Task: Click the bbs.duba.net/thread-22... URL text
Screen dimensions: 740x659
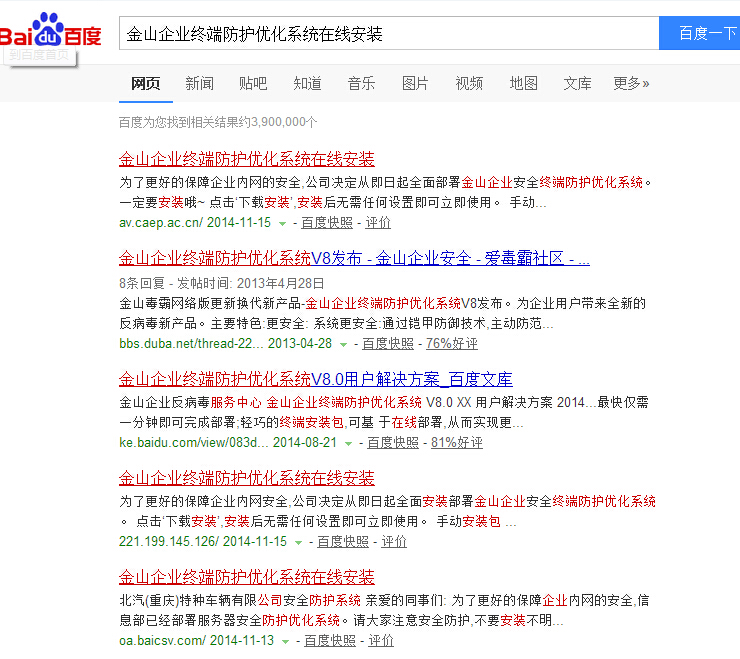Action: [x=191, y=344]
